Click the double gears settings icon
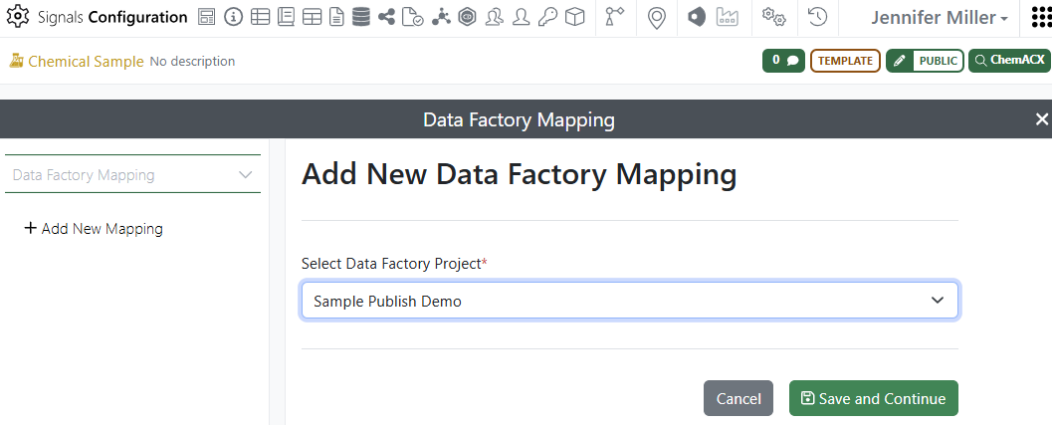 (x=773, y=17)
